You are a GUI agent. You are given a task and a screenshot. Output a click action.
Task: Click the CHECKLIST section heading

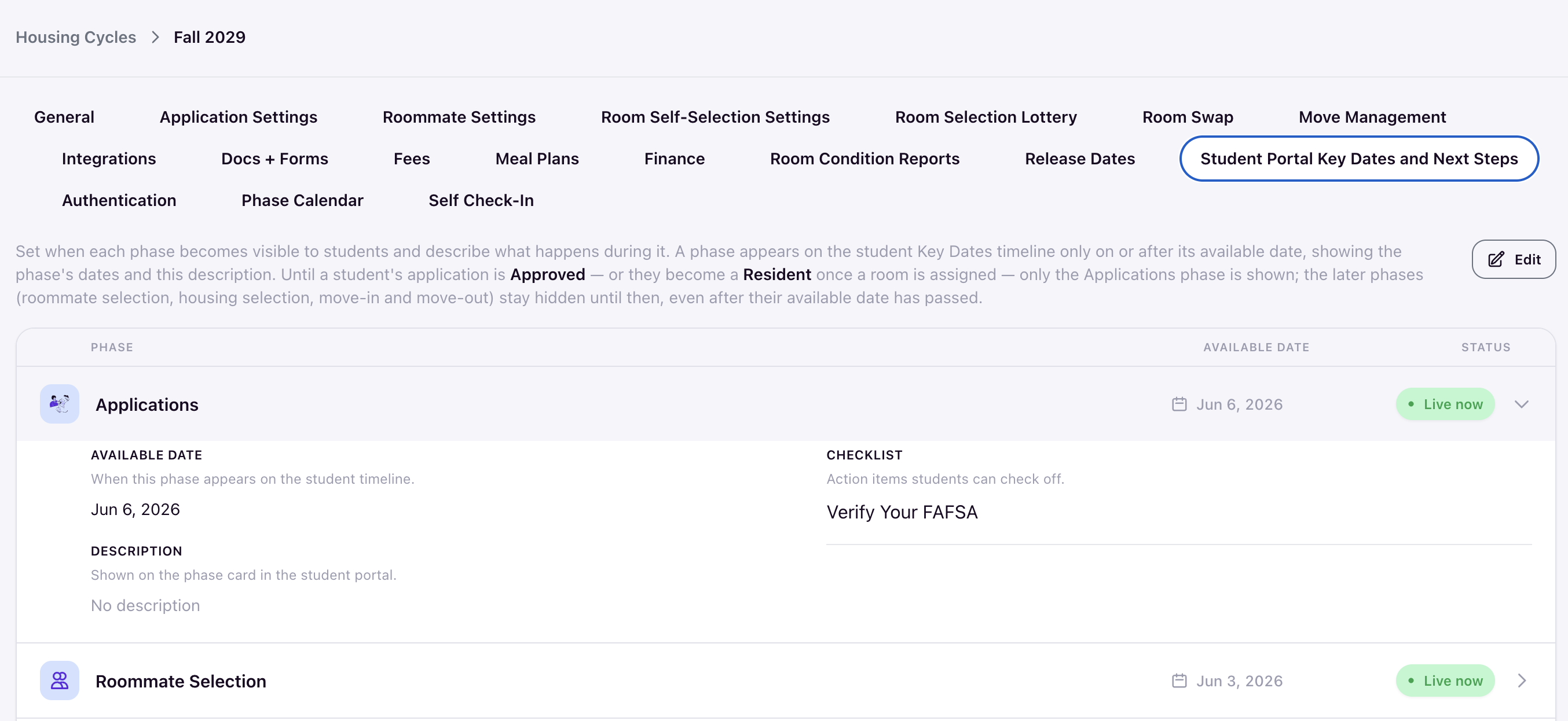pos(864,454)
